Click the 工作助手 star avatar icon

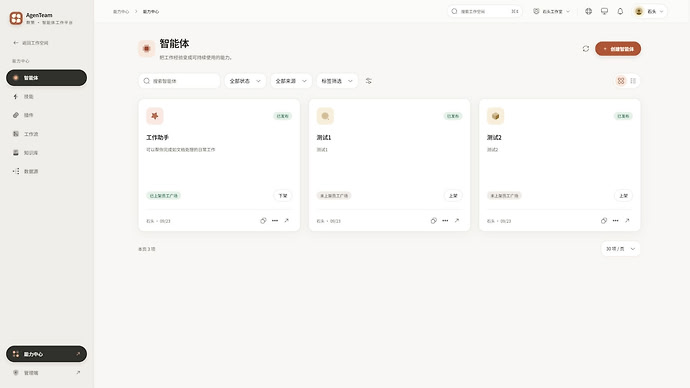155,116
